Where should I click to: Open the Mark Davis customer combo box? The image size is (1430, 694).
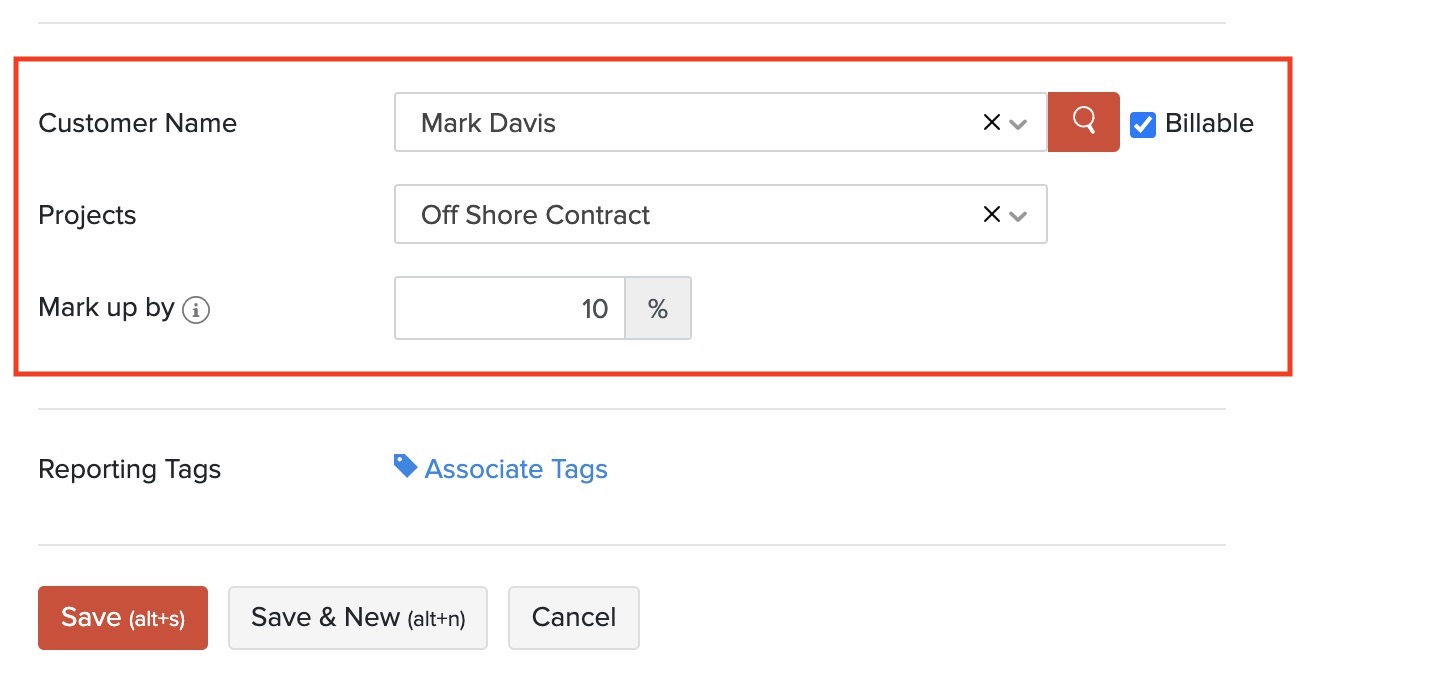[680, 123]
